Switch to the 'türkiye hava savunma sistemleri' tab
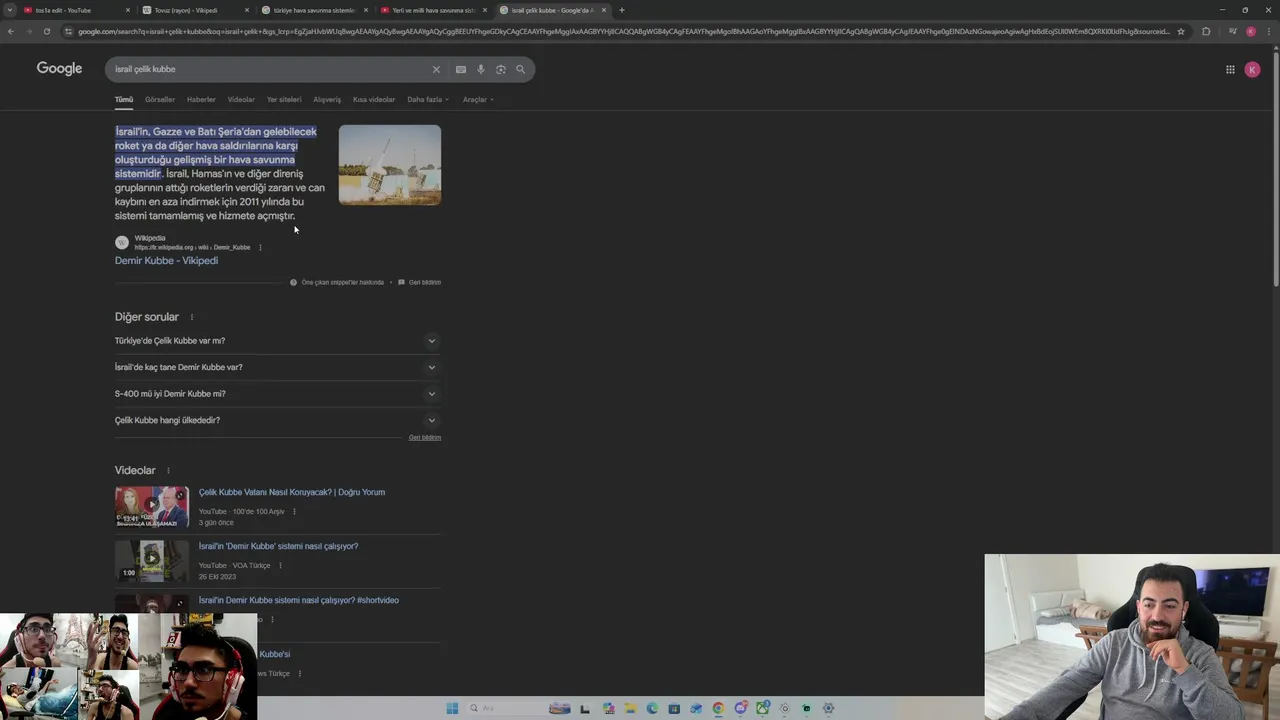This screenshot has width=1280, height=720. coord(315,10)
